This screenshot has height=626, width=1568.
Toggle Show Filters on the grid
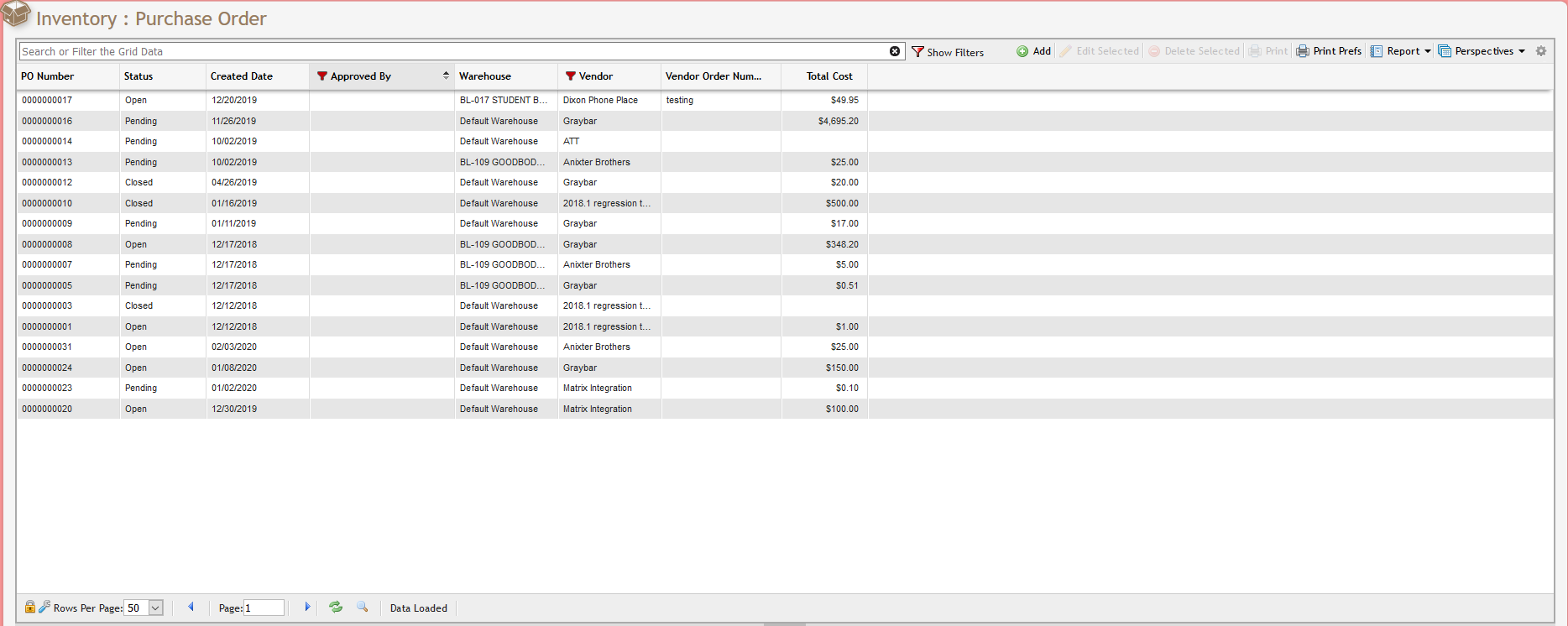(x=948, y=52)
